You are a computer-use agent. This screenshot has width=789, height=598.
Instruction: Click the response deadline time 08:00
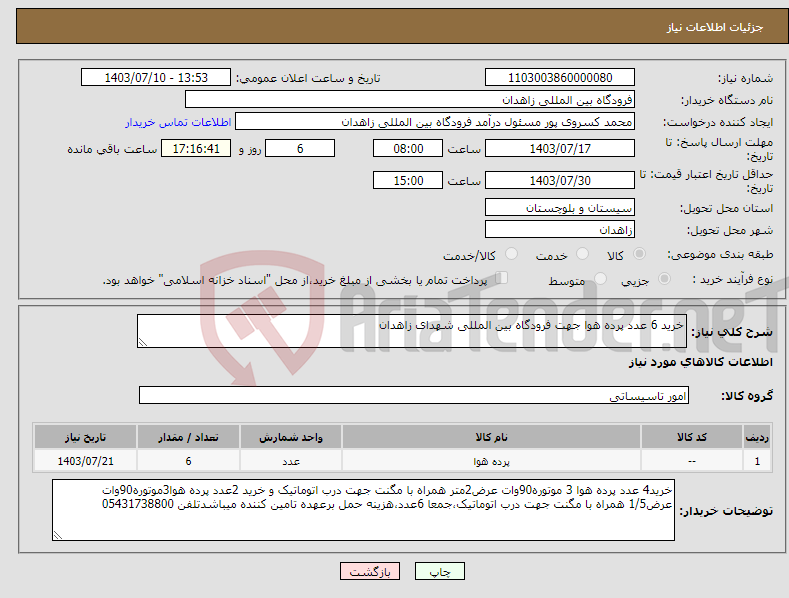tap(408, 148)
